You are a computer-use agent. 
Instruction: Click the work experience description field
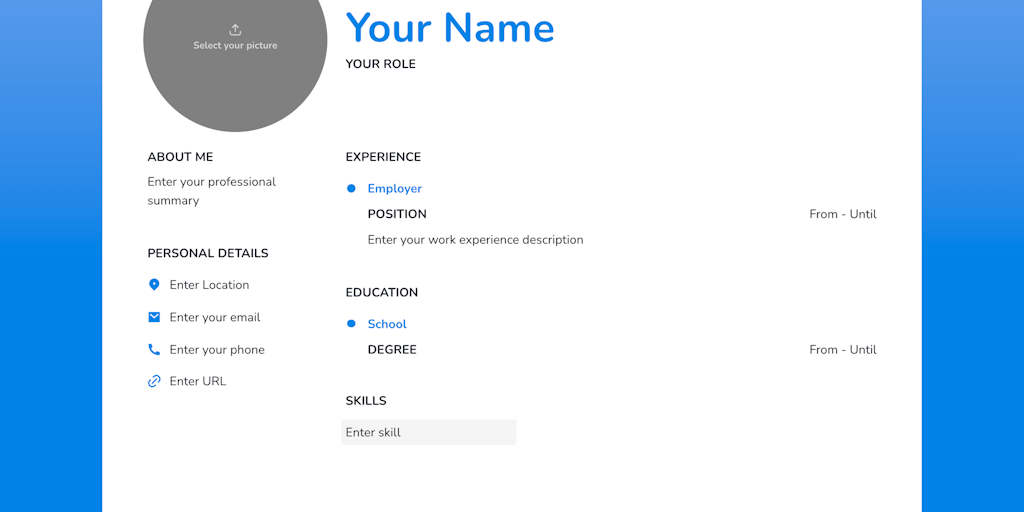pyautogui.click(x=475, y=240)
